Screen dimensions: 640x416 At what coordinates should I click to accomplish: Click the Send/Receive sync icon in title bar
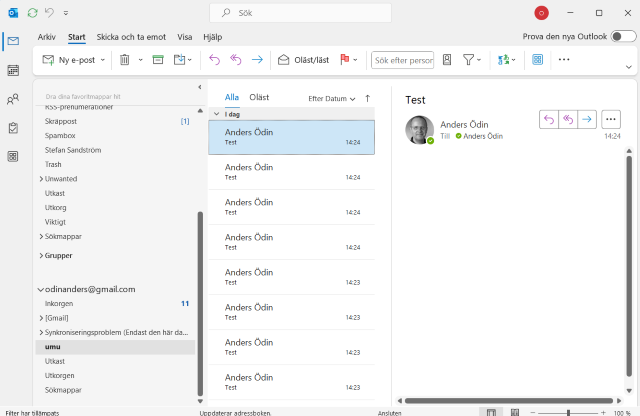[33, 13]
